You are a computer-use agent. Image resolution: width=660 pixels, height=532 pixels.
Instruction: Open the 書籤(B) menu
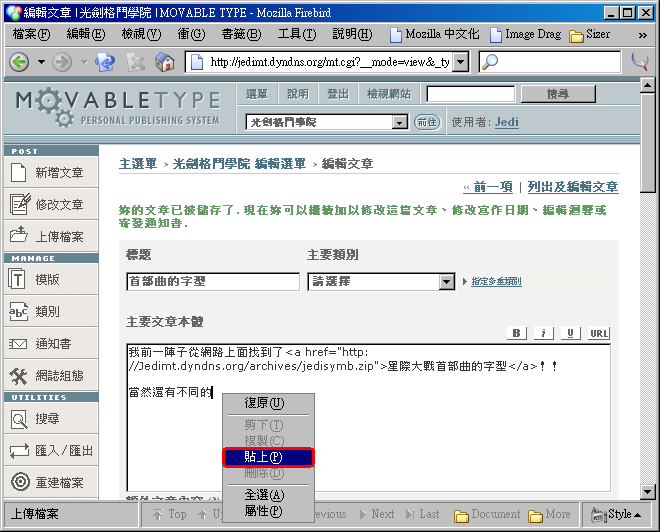(x=242, y=34)
